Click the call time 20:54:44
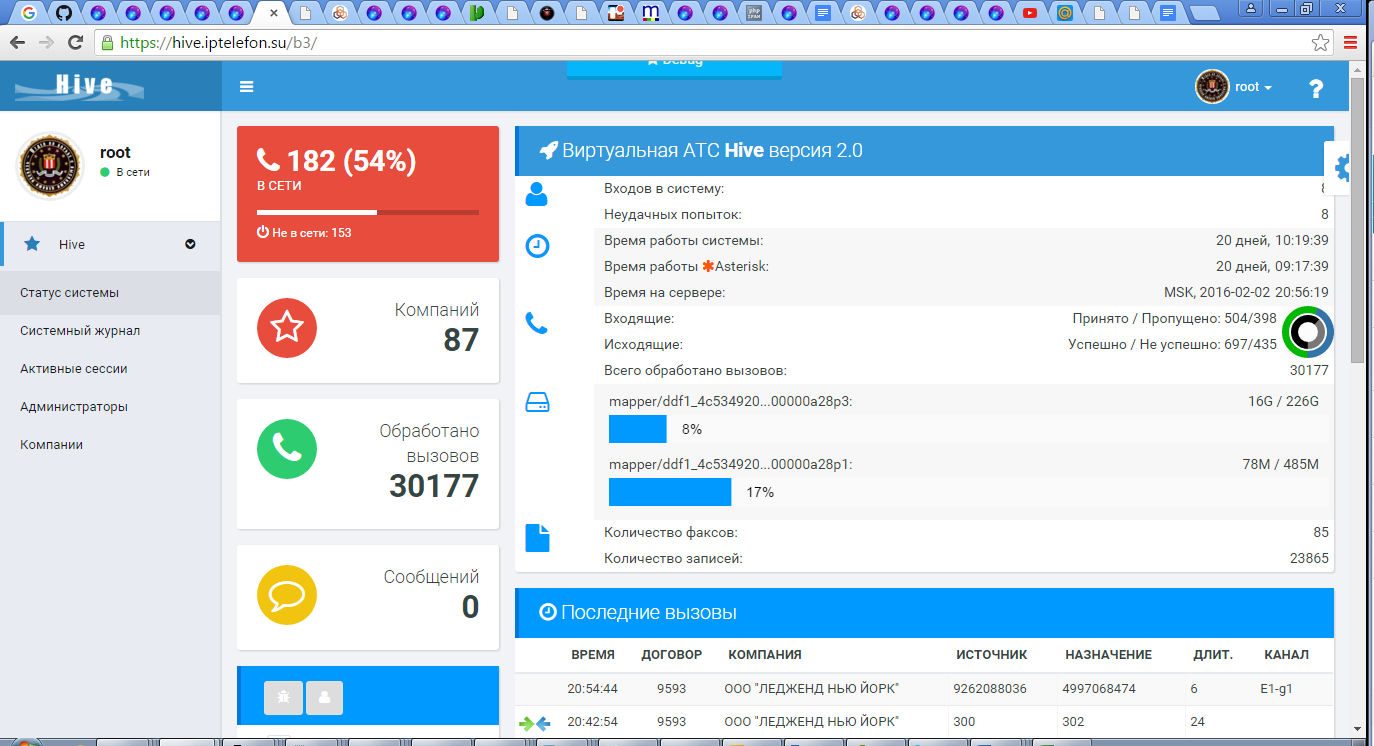 [593, 689]
